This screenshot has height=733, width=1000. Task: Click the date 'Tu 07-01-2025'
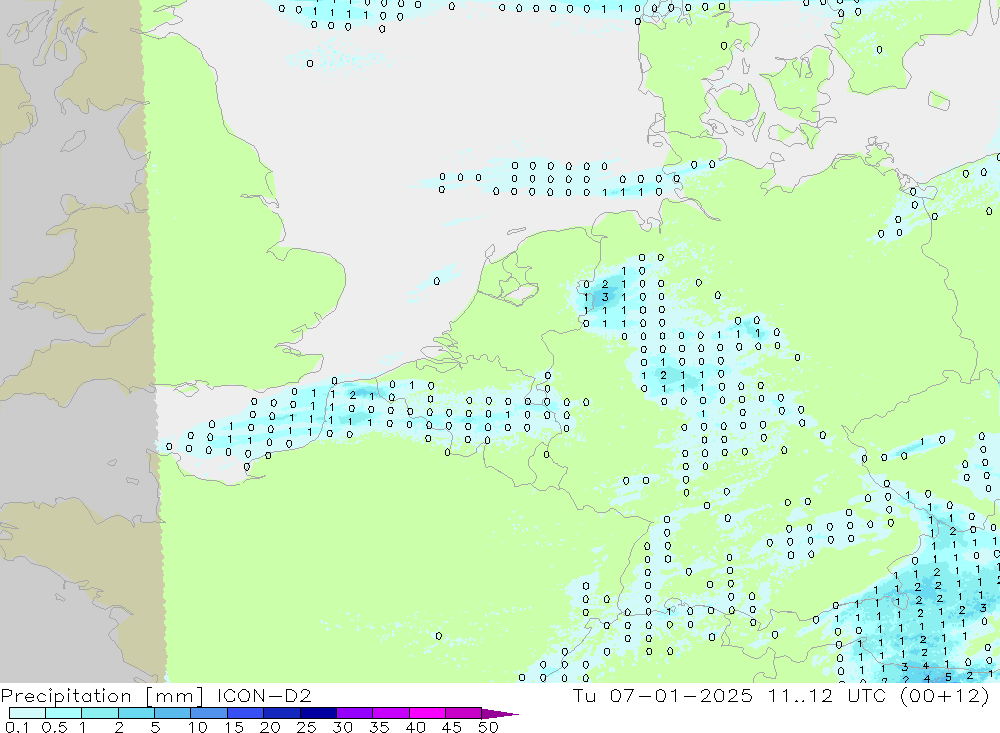[663, 695]
